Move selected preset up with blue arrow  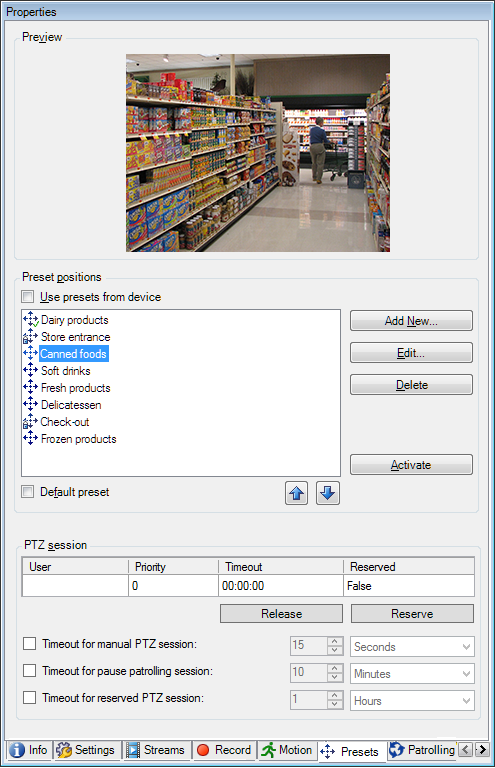coord(296,493)
